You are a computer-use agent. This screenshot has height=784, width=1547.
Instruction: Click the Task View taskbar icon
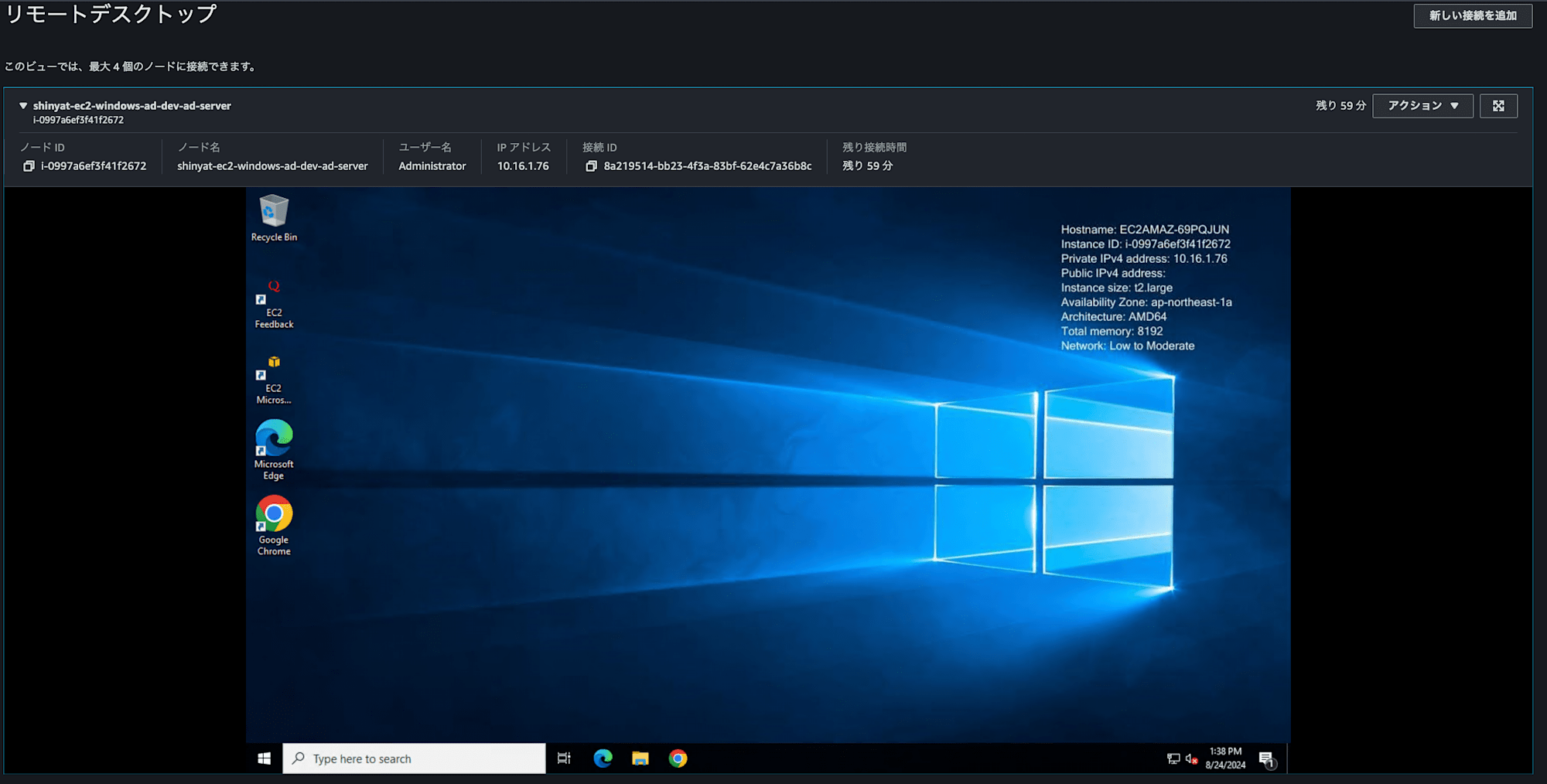(x=564, y=758)
